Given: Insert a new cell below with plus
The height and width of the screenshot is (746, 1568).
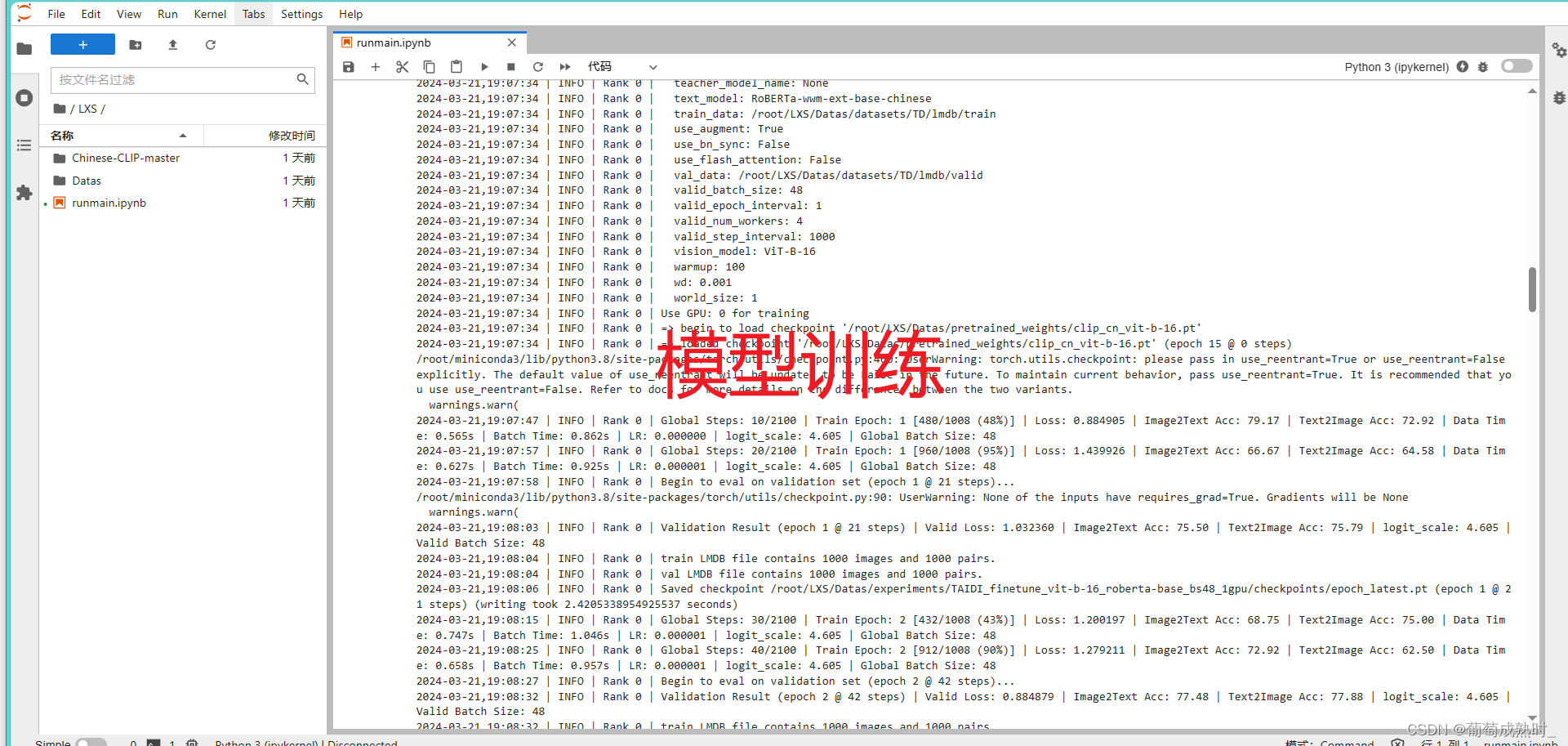Looking at the screenshot, I should [x=376, y=67].
